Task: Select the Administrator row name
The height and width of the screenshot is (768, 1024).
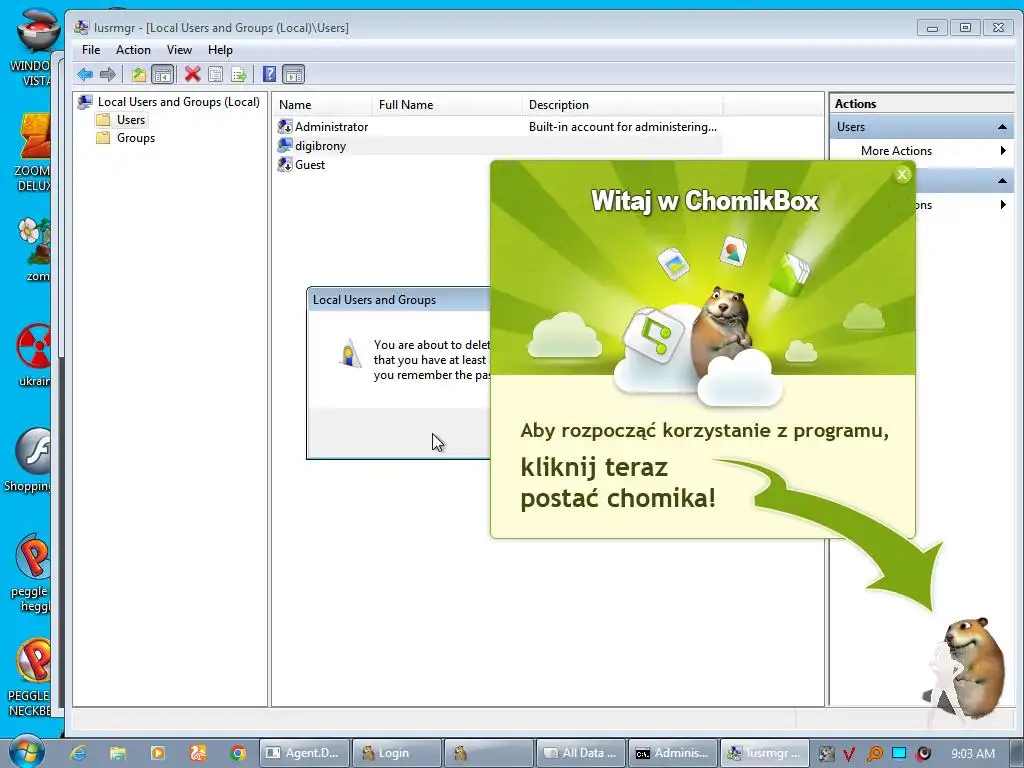Action: 331,127
